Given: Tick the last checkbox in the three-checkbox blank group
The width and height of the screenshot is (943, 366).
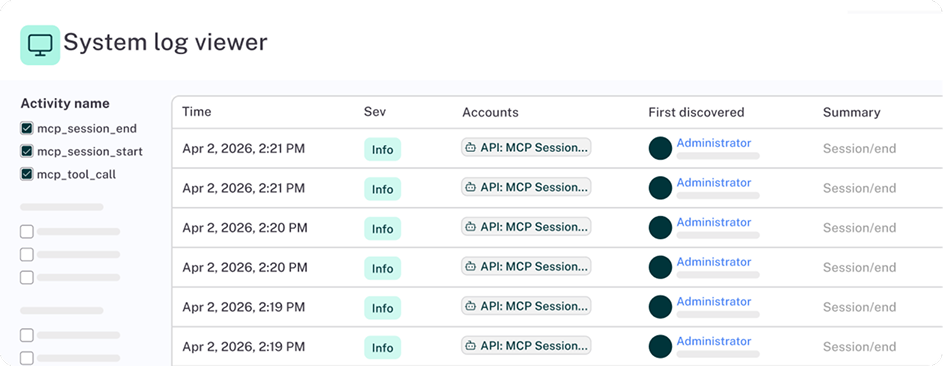Looking at the screenshot, I should pos(26,278).
